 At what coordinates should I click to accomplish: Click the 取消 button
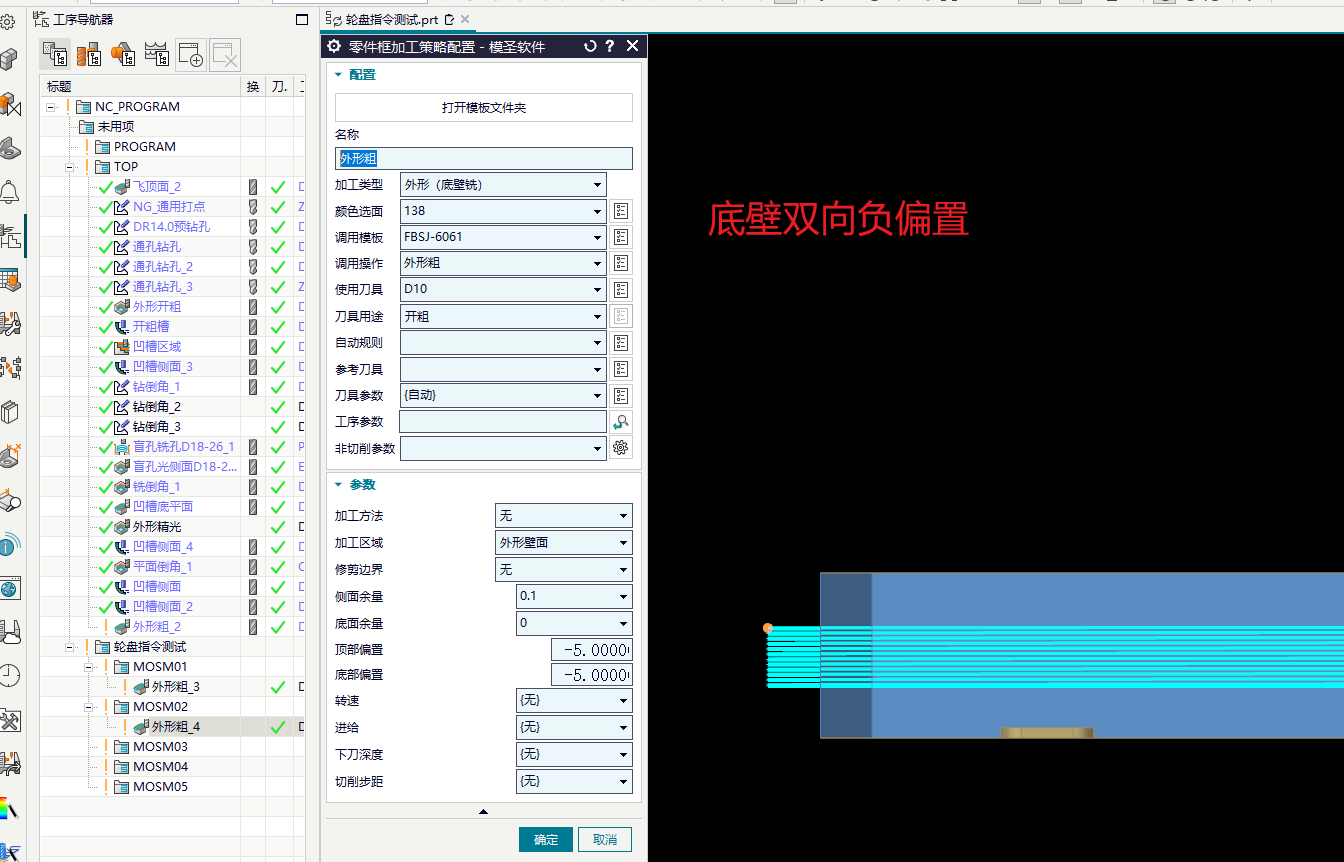point(605,840)
